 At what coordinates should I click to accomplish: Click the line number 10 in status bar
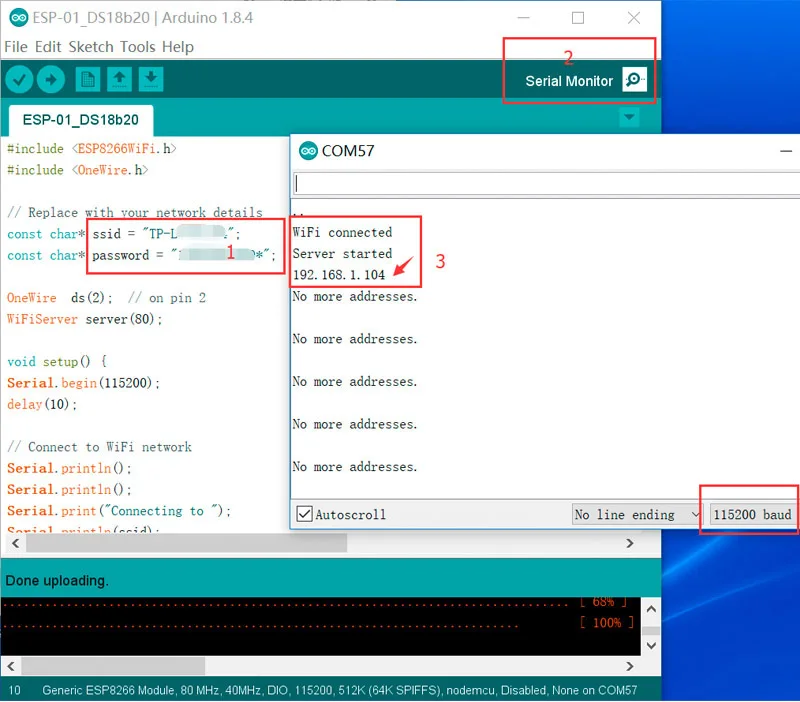point(14,690)
